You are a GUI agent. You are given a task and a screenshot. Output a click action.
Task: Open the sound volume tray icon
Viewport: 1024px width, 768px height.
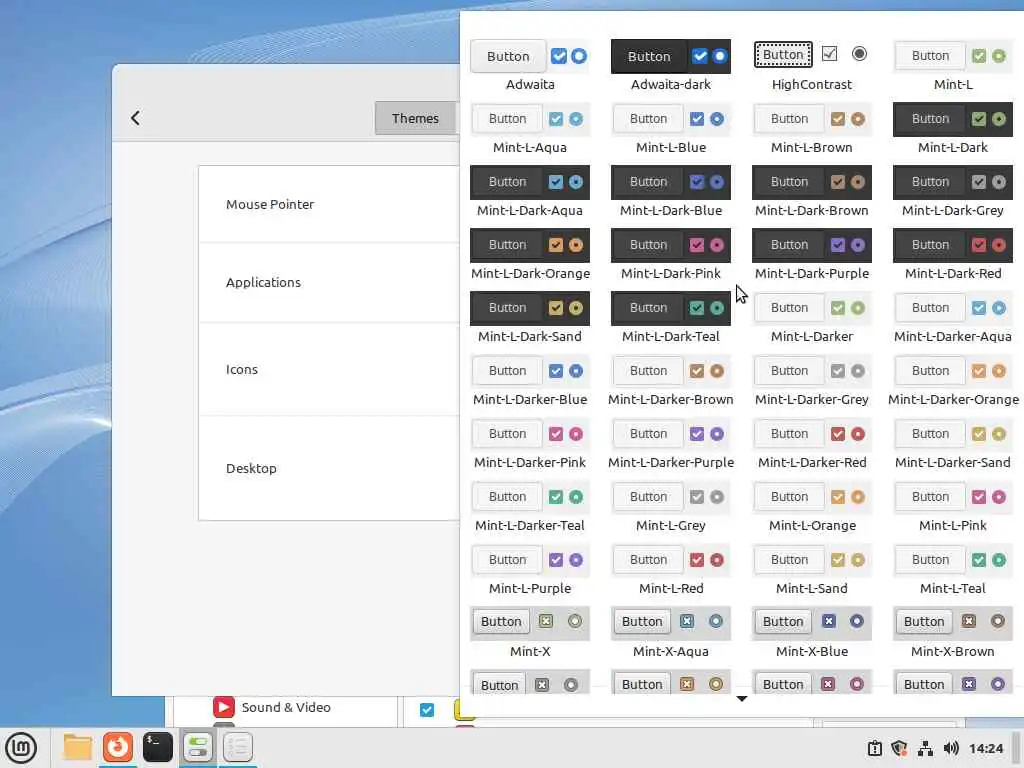pos(951,748)
